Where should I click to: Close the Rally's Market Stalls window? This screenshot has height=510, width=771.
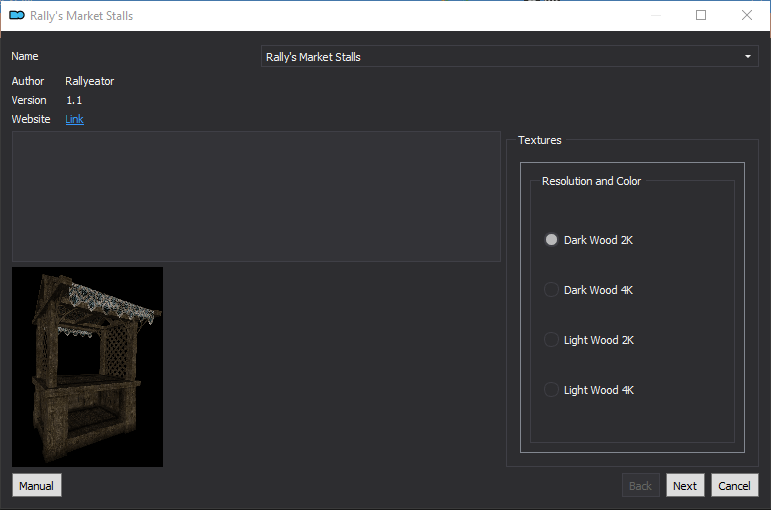[x=746, y=15]
